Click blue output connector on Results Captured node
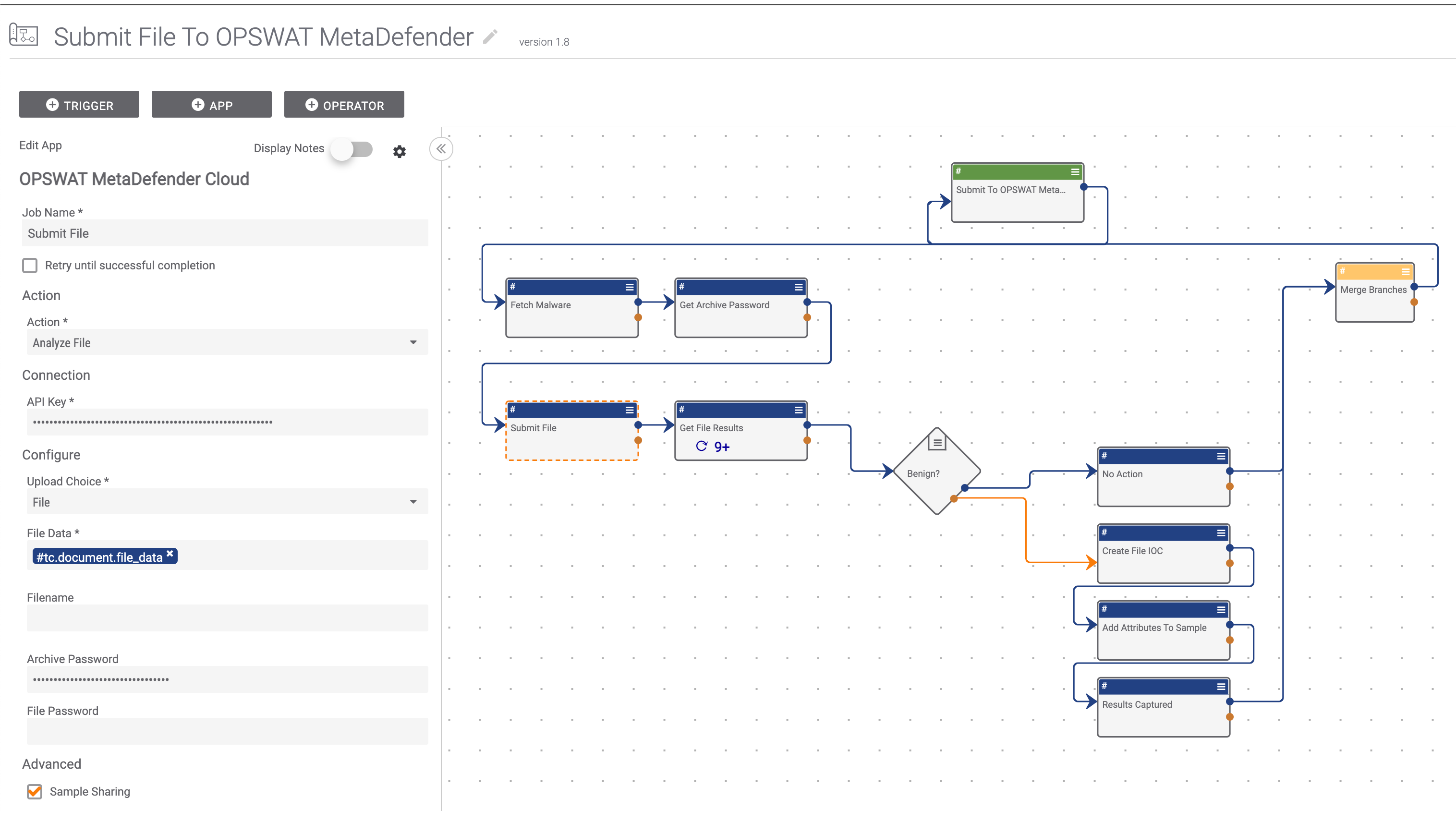This screenshot has height=822, width=1456. click(1229, 701)
